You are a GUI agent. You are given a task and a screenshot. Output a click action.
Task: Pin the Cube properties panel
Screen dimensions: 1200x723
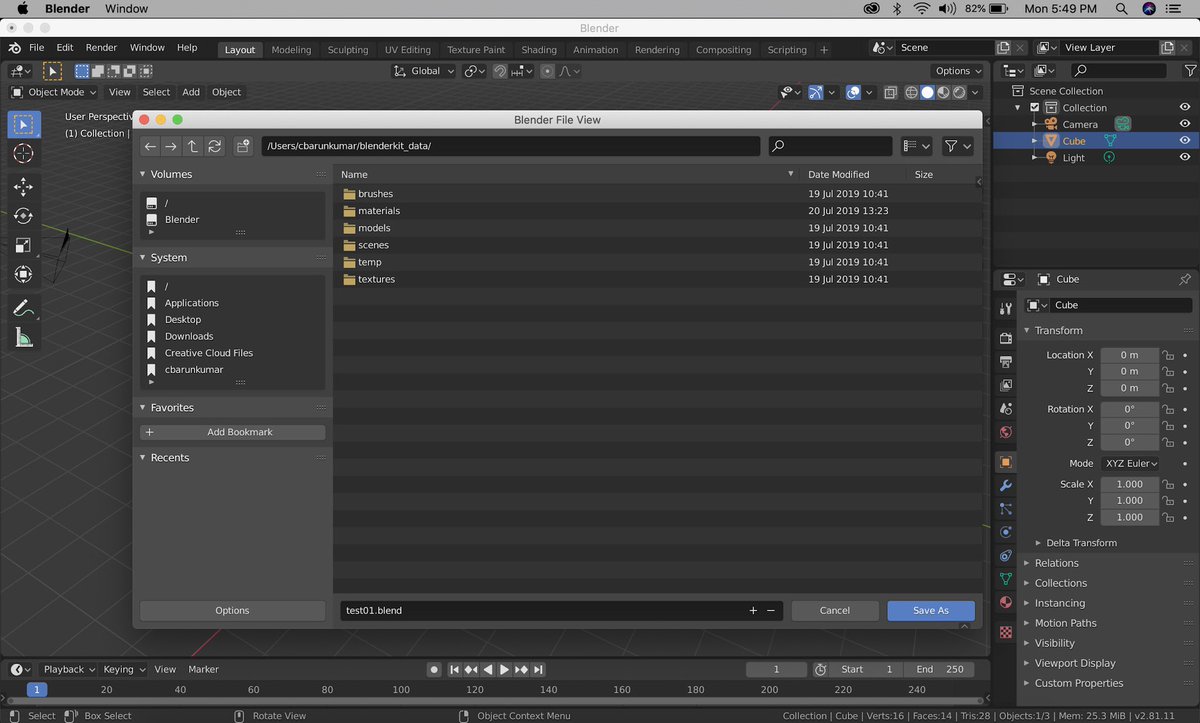[x=1185, y=279]
